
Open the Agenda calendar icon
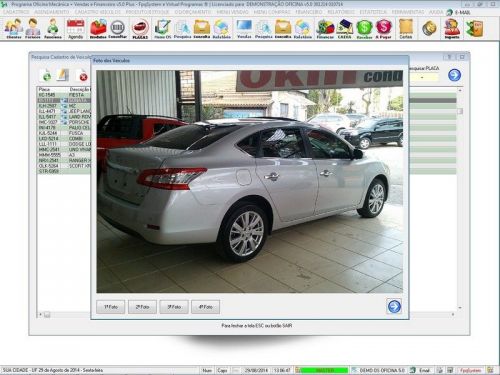(x=76, y=29)
